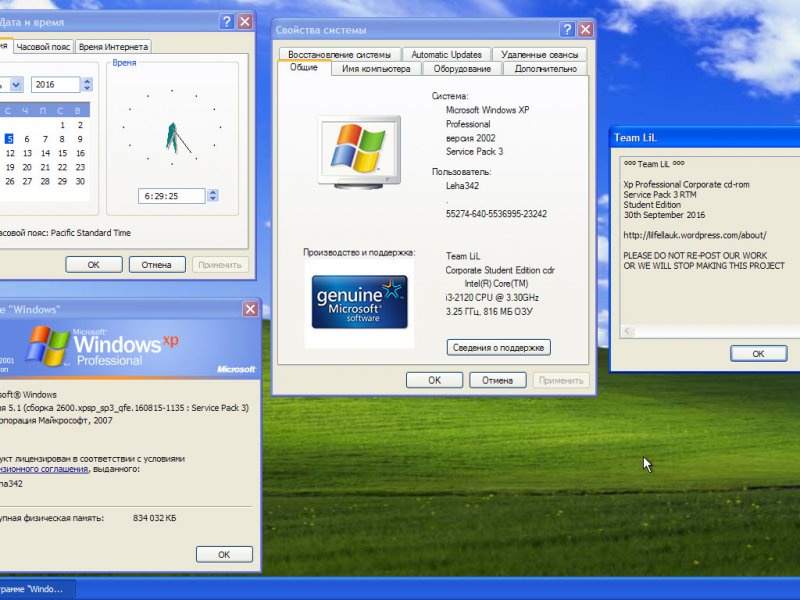
Task: Open the taskbar Windows program button
Action: tap(36, 589)
